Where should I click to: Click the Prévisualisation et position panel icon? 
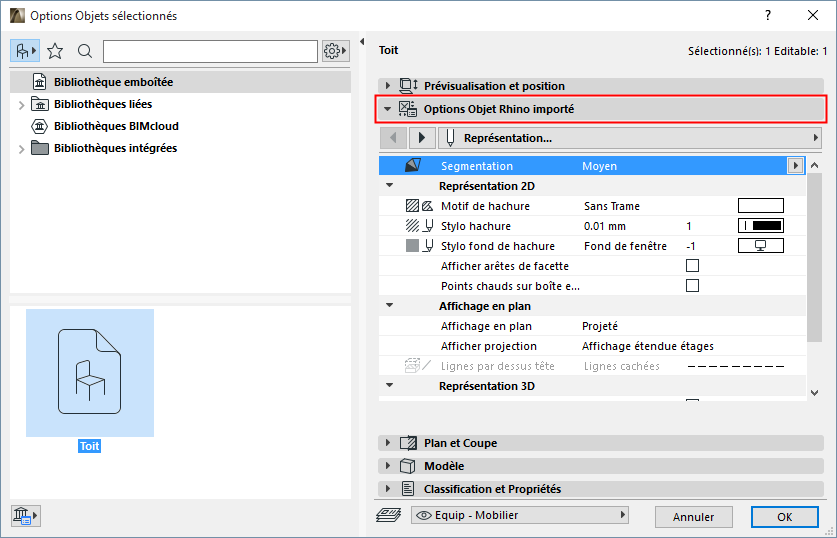tap(408, 85)
